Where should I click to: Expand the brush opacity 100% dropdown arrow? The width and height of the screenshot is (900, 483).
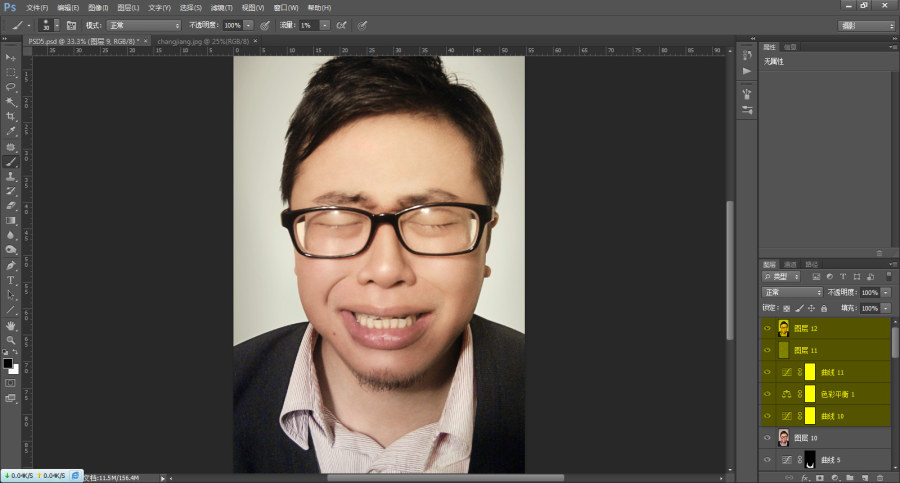pyautogui.click(x=249, y=25)
